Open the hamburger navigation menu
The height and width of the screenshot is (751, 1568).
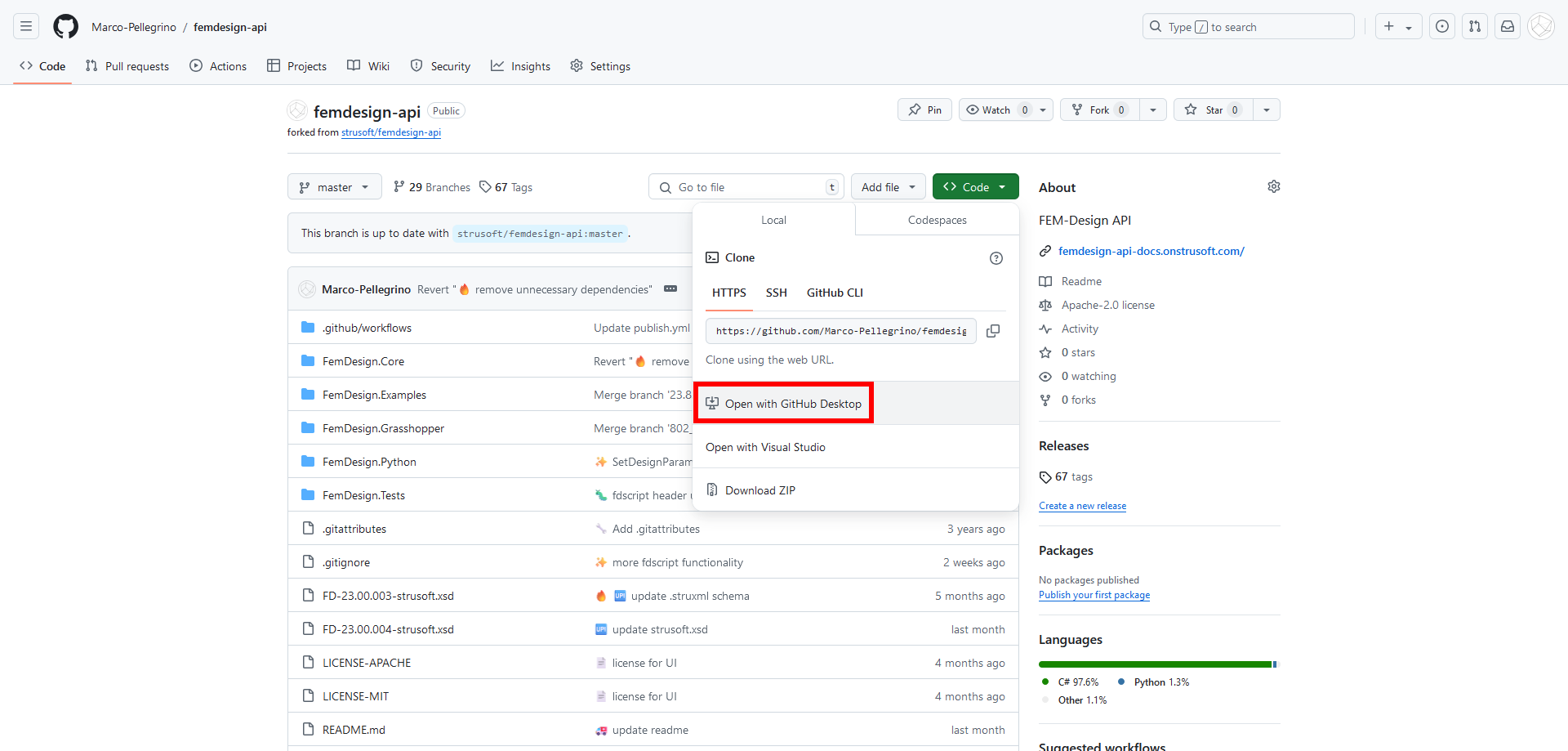[x=26, y=27]
